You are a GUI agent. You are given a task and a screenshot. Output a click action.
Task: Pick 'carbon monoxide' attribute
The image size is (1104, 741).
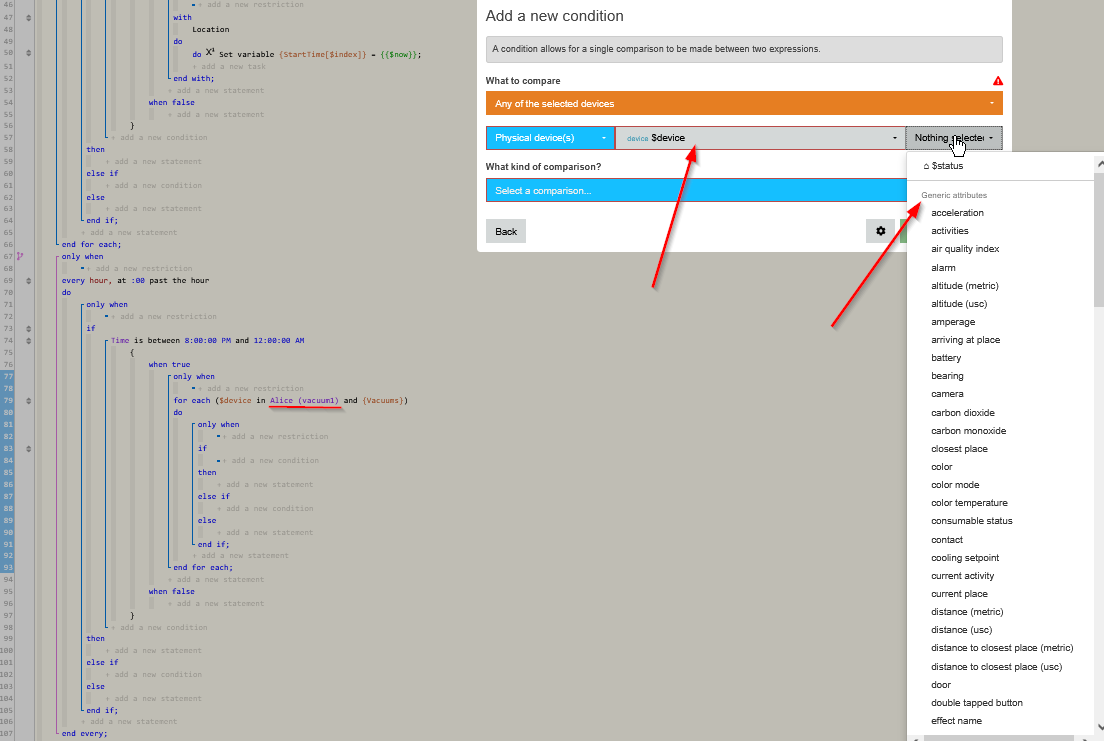pos(968,430)
